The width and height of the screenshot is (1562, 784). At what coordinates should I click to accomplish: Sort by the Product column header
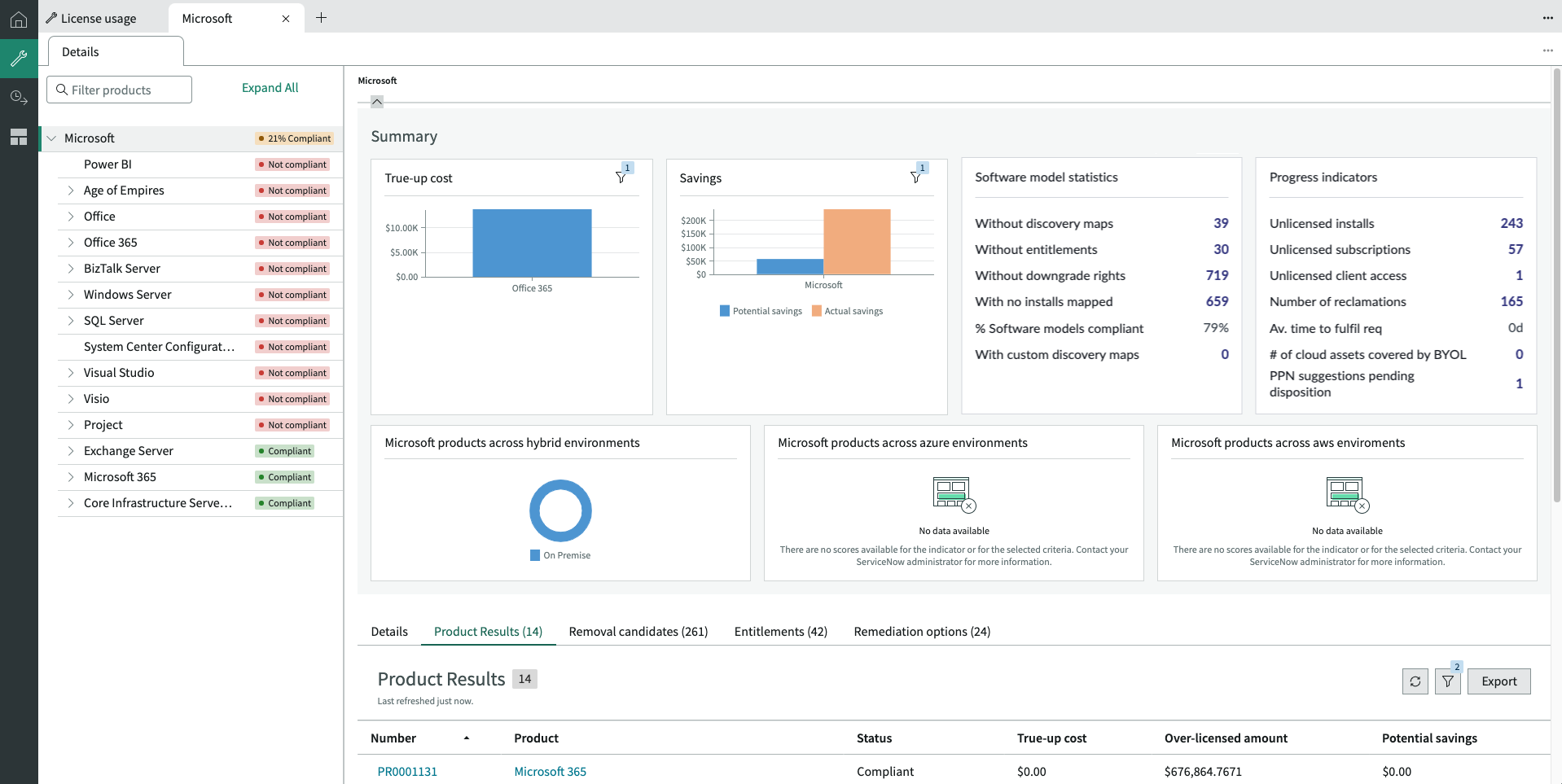click(536, 738)
